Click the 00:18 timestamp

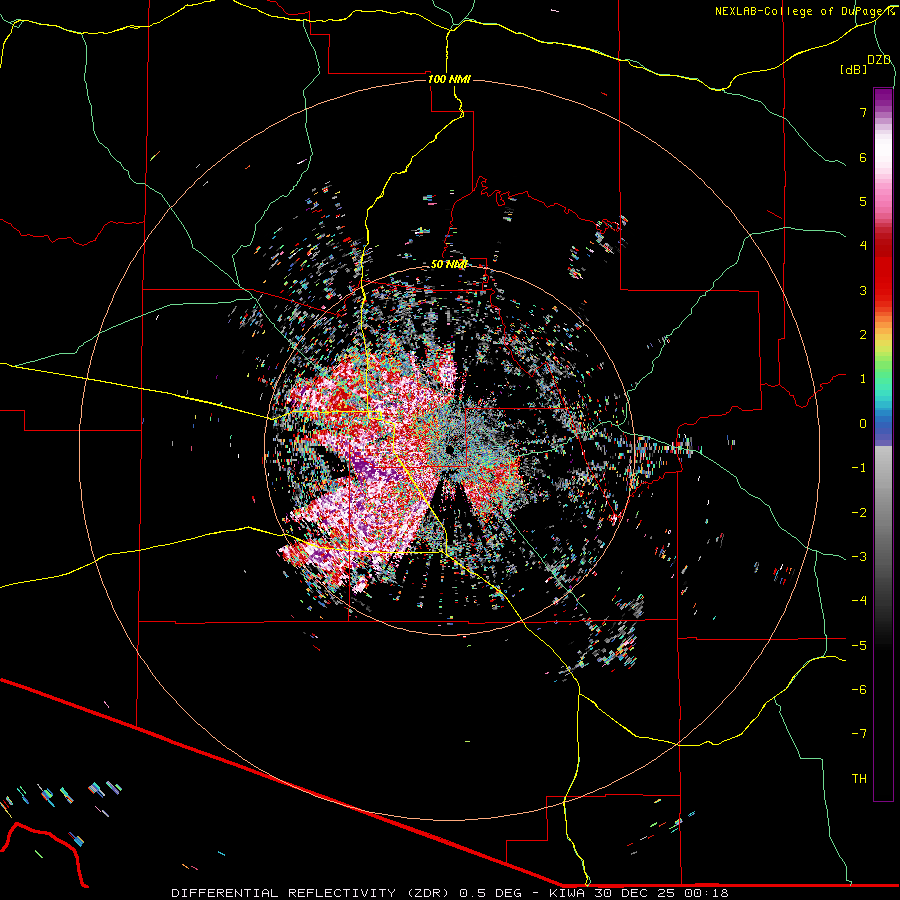707,893
